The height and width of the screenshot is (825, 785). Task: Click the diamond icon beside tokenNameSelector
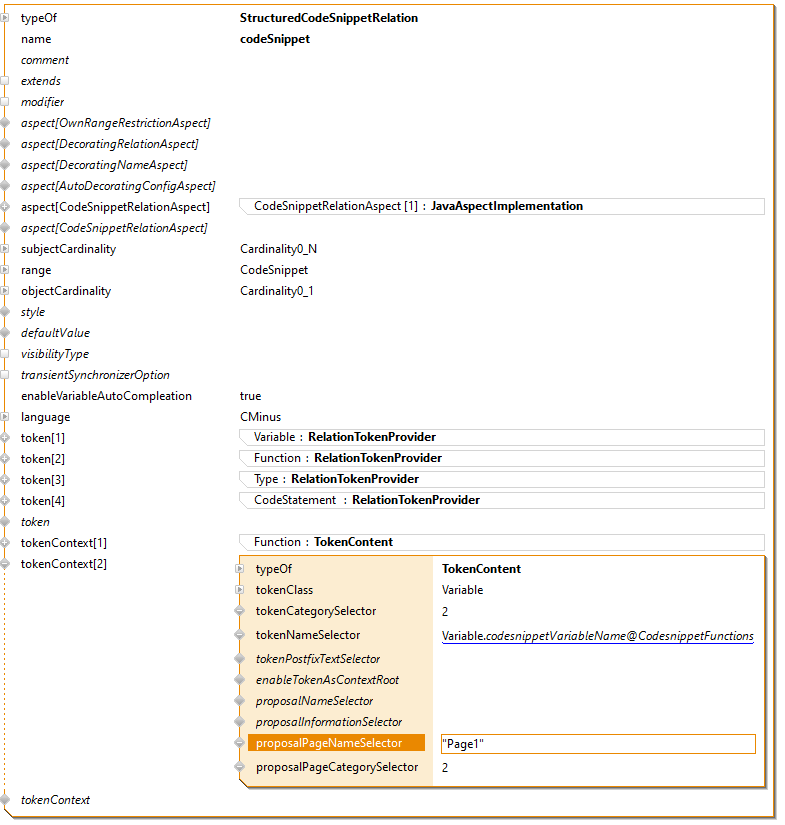(x=240, y=635)
